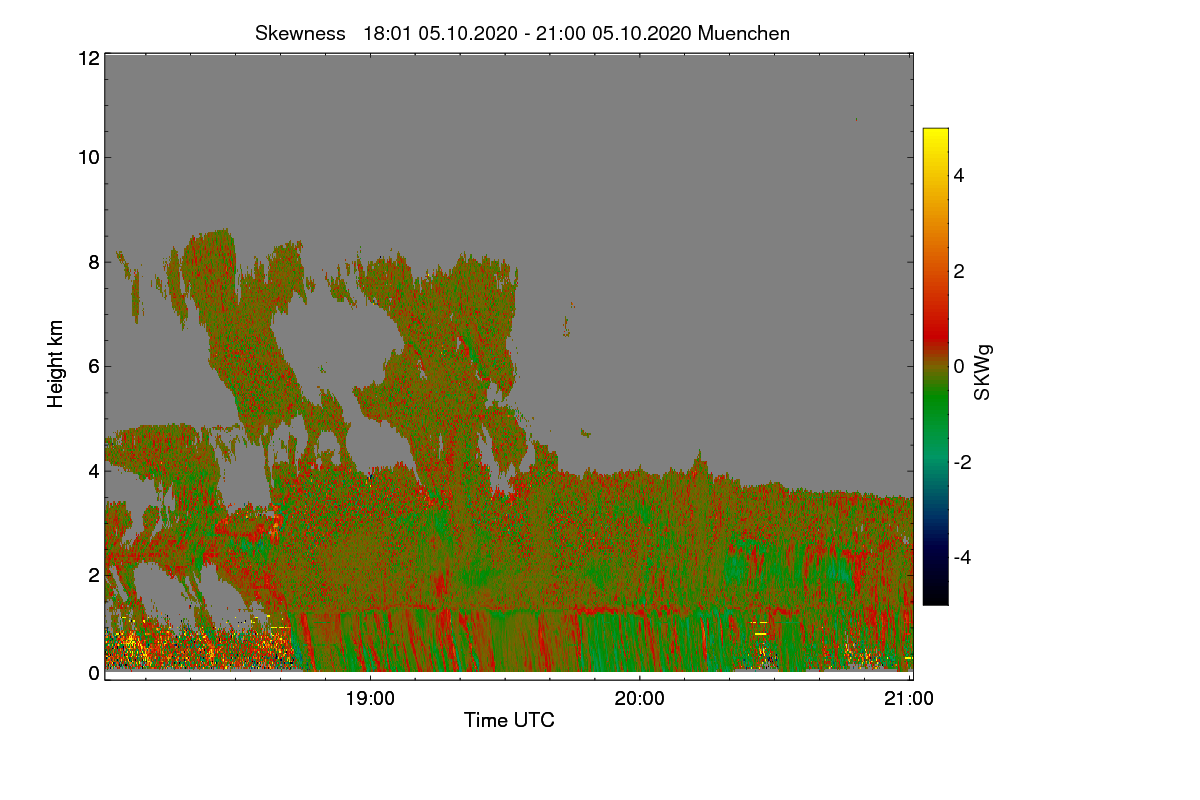1200x800 pixels.
Task: Pick the black bottom of the colorbar
Action: (935, 598)
